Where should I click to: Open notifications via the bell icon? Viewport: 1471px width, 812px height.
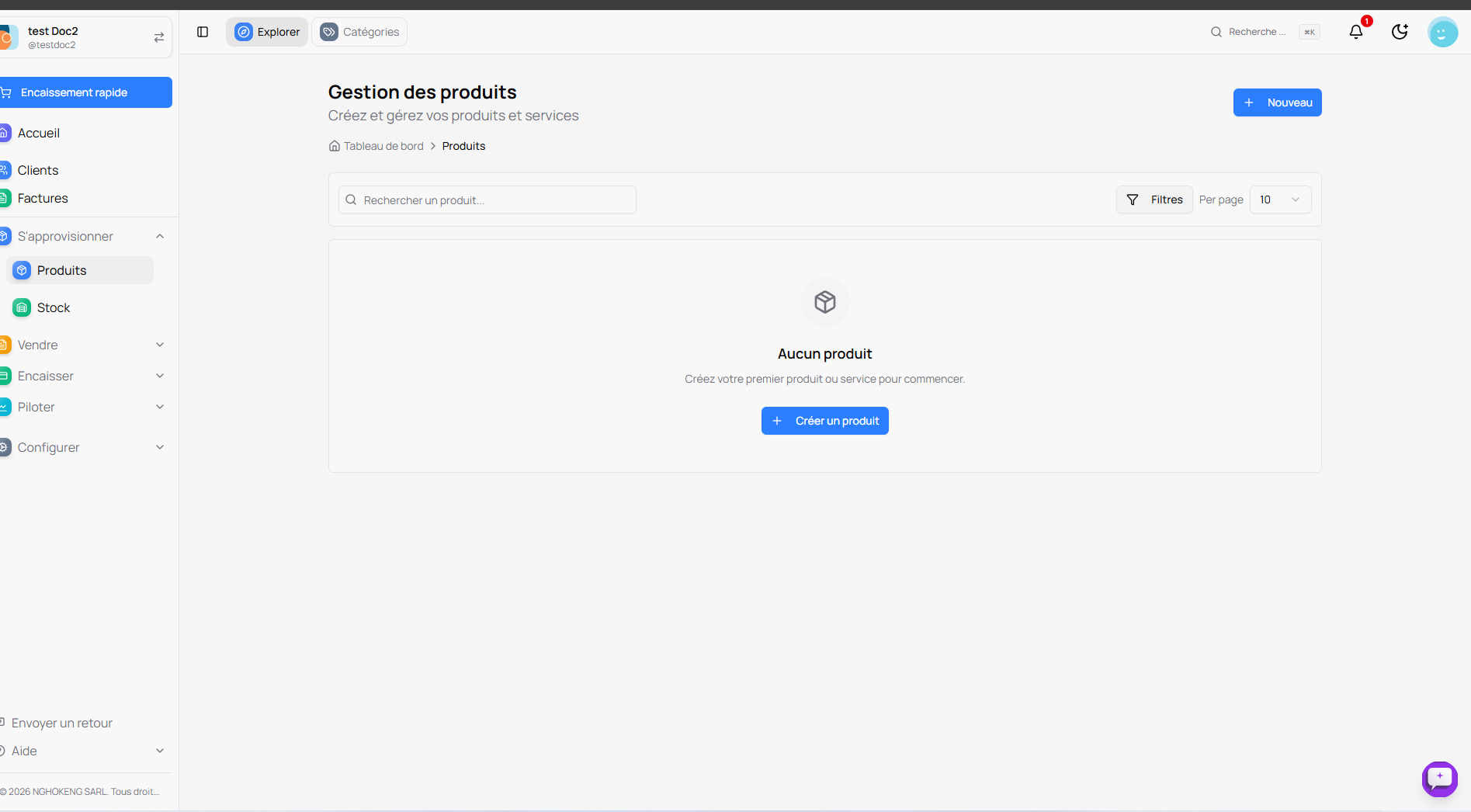click(1357, 32)
